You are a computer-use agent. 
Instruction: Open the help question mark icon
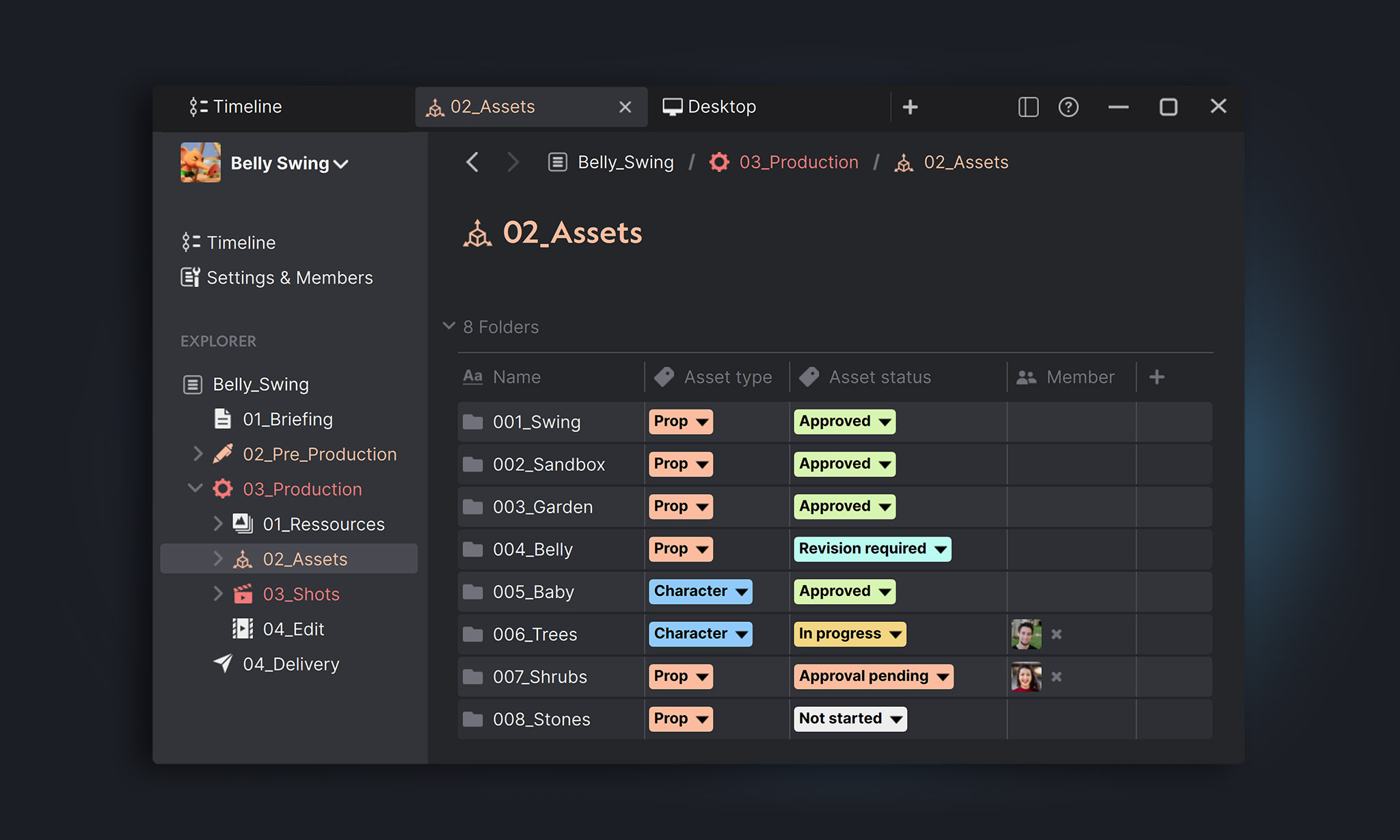click(x=1068, y=107)
